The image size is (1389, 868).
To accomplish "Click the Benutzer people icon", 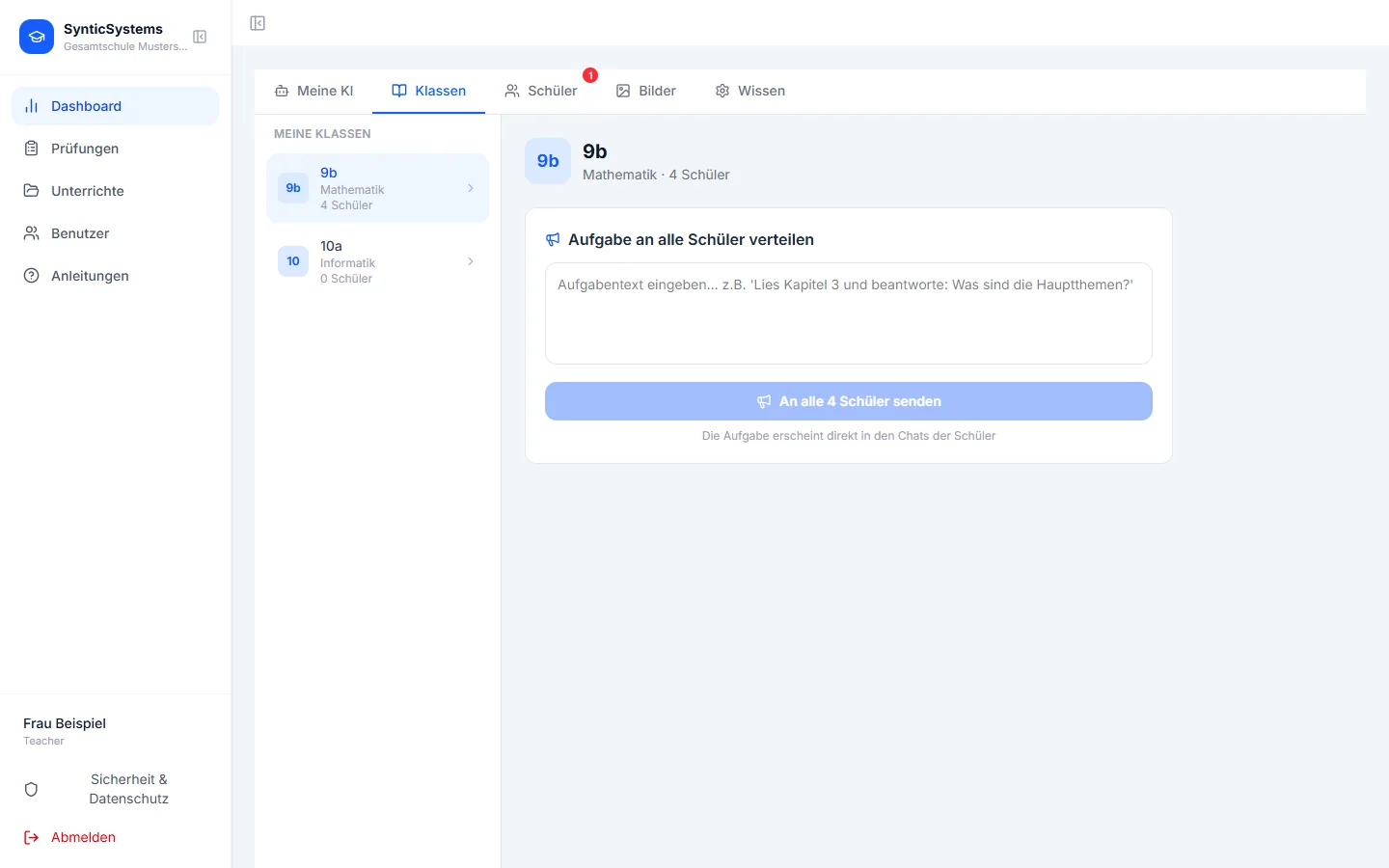I will tap(32, 233).
